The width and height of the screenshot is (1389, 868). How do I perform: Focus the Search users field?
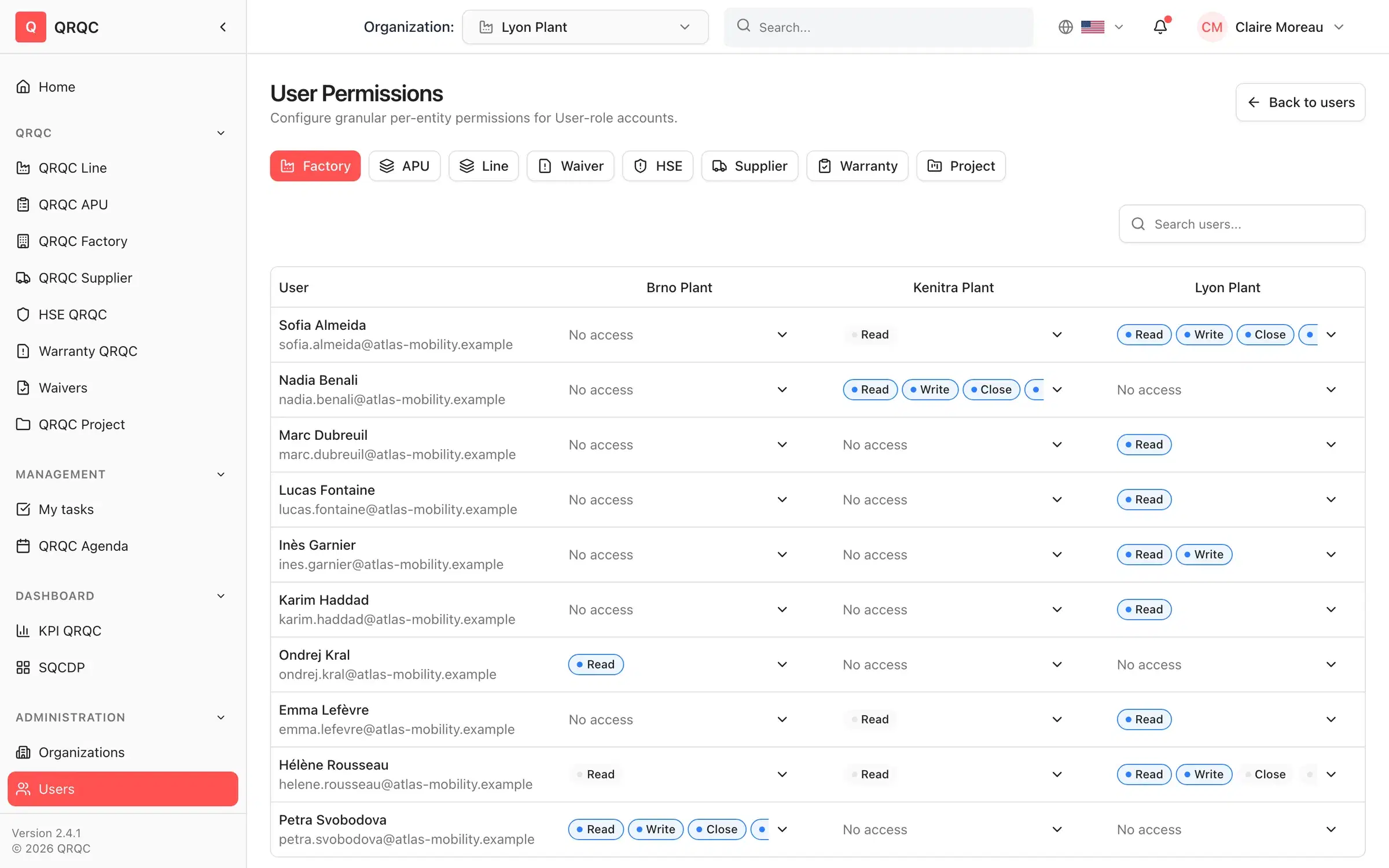pyautogui.click(x=1242, y=224)
